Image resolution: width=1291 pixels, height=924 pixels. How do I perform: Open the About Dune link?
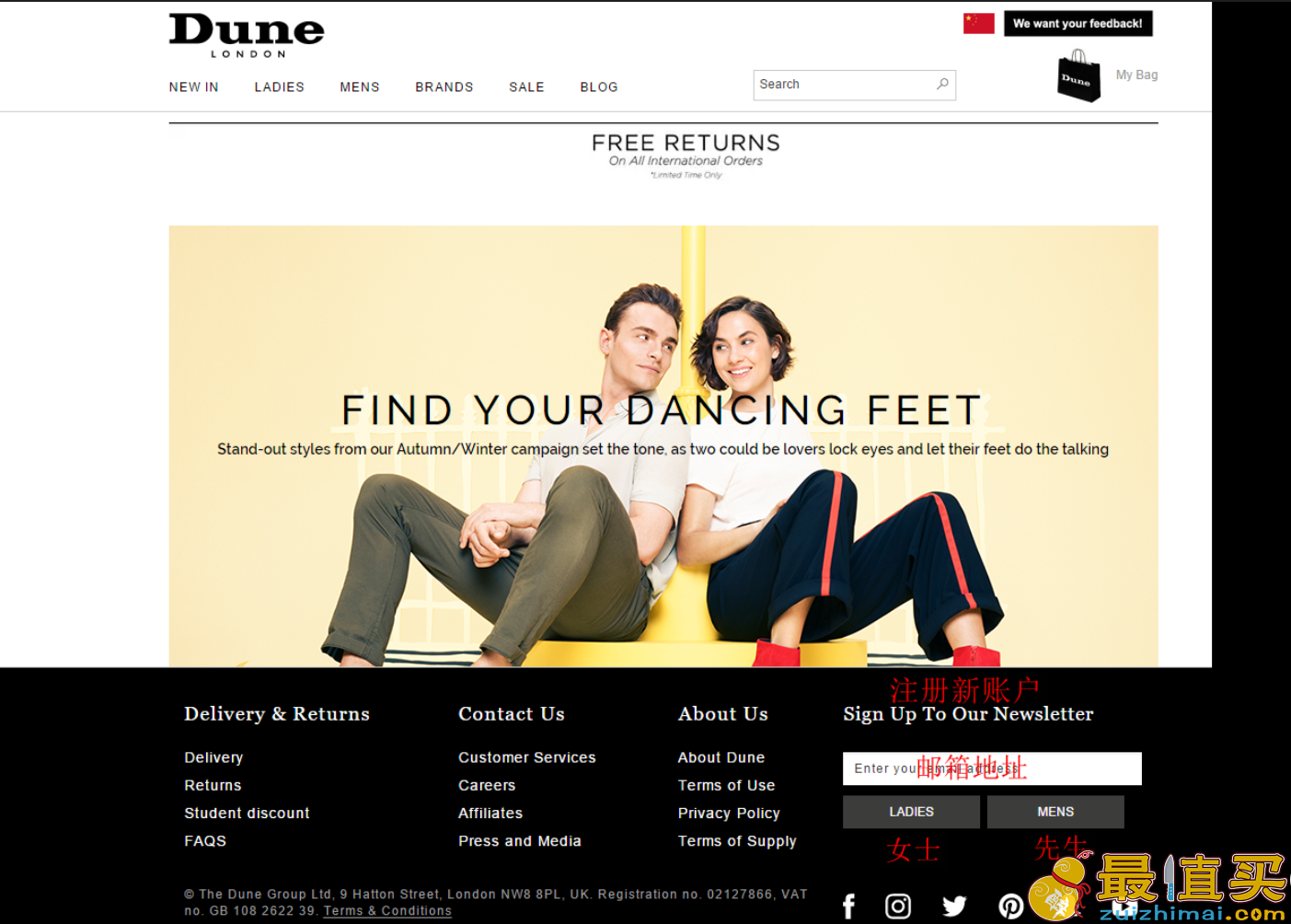[721, 757]
